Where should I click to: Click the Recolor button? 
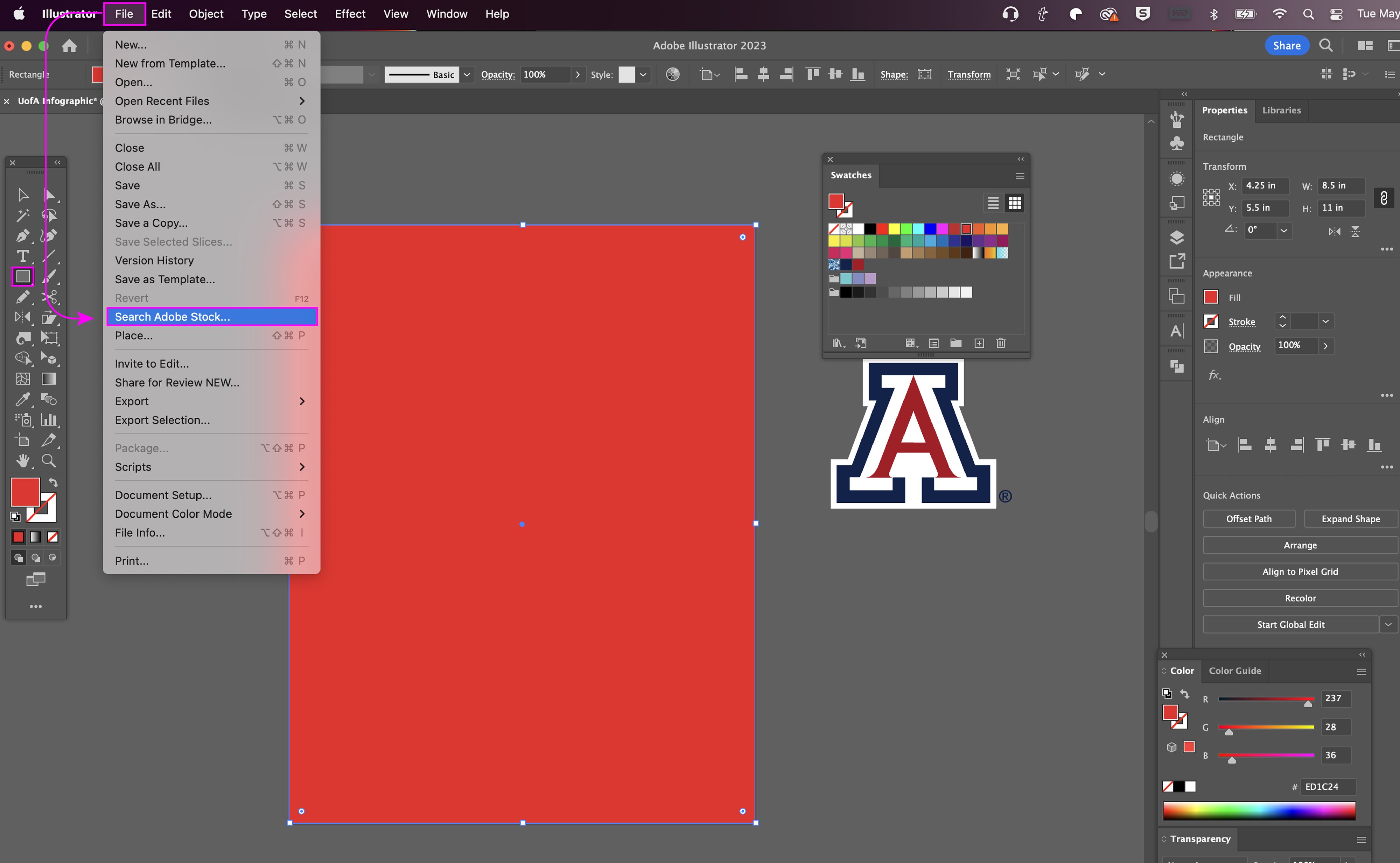(1300, 597)
